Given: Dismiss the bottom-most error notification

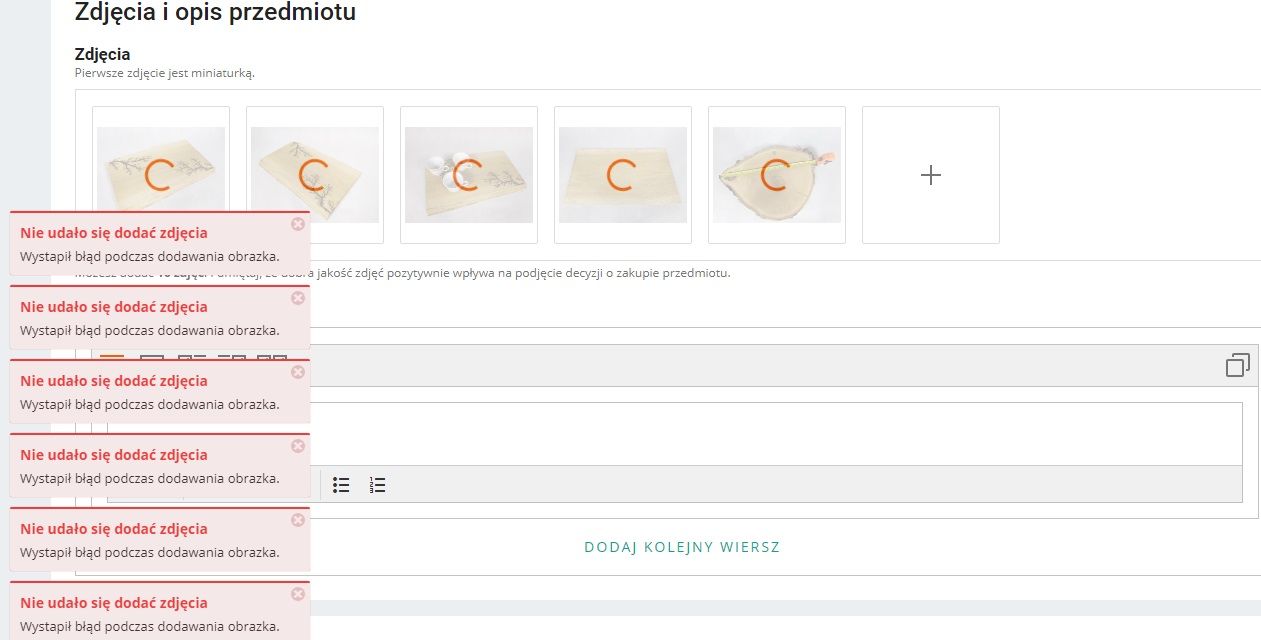Looking at the screenshot, I should tap(297, 594).
